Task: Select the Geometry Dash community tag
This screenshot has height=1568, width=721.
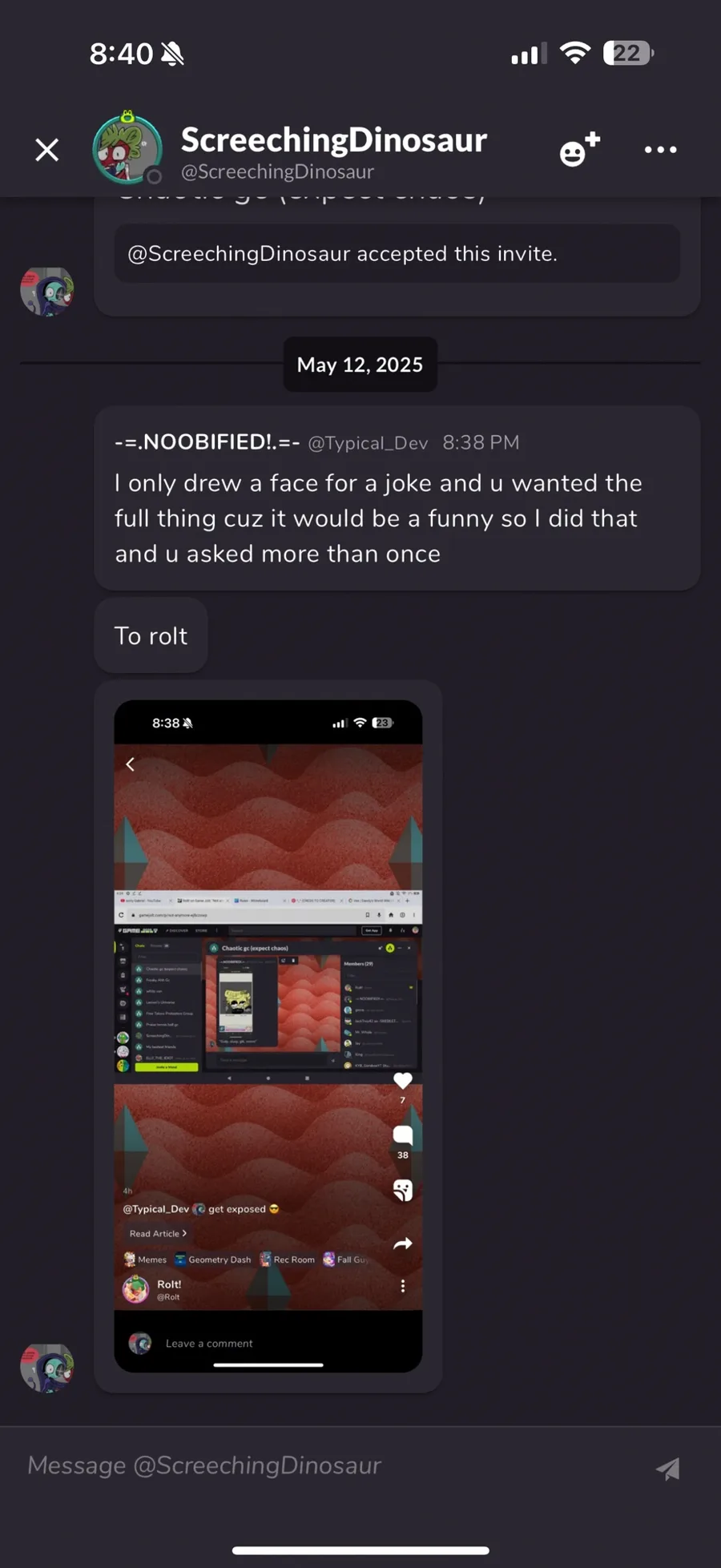Action: 213,1260
